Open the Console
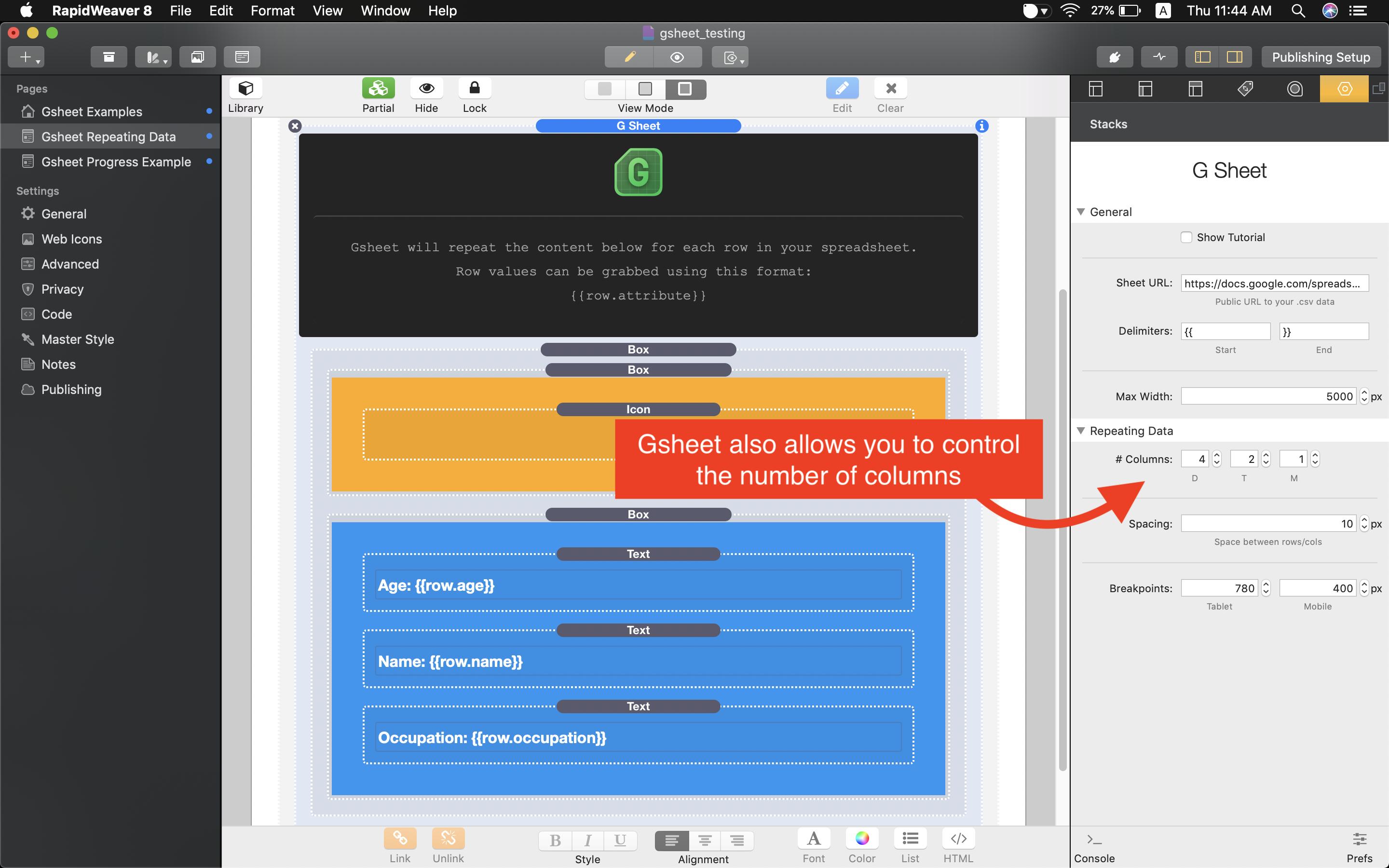The height and width of the screenshot is (868, 1389). 1094,848
